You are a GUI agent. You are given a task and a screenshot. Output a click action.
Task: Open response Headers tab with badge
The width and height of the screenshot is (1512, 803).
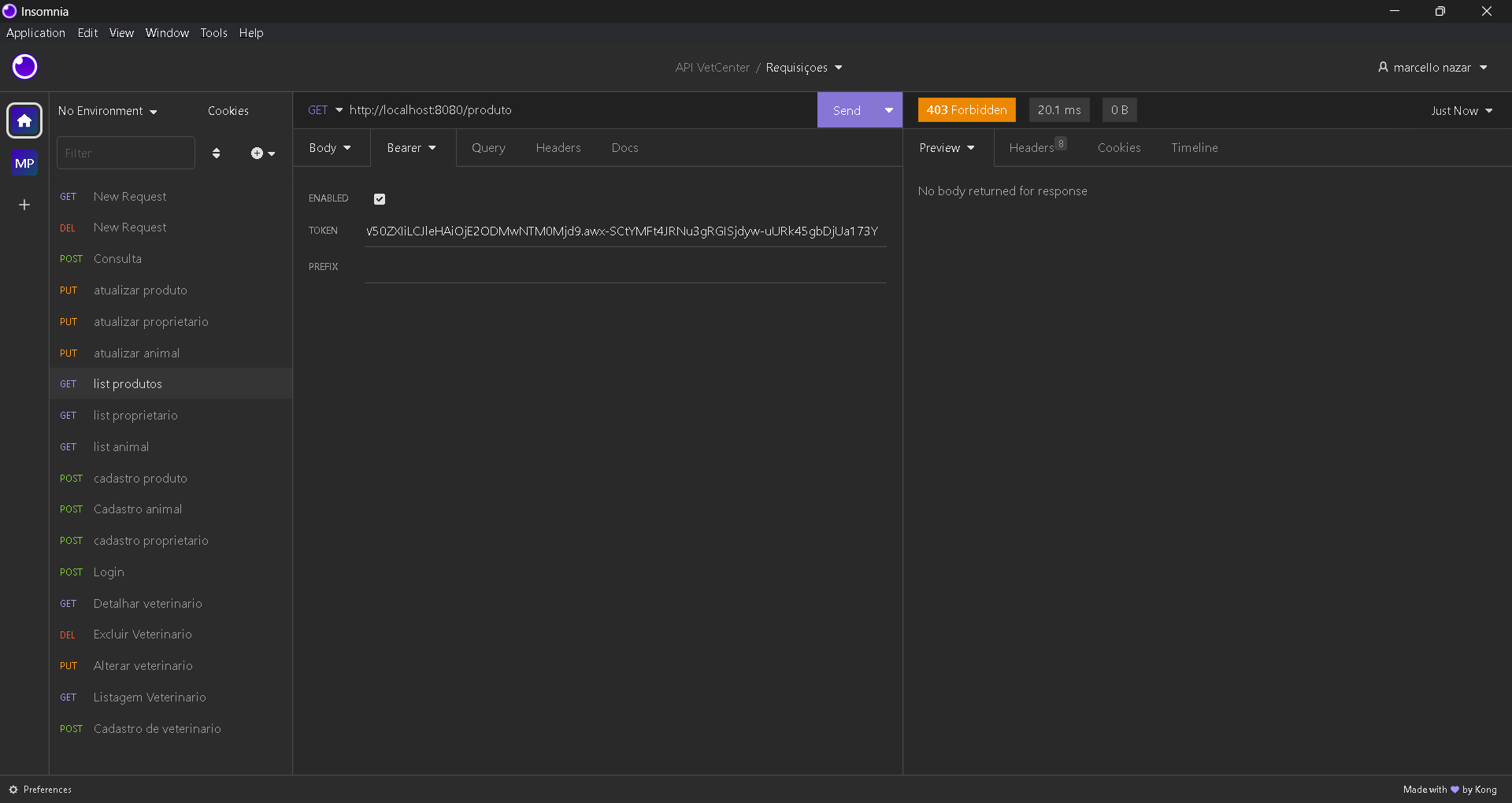1037,147
